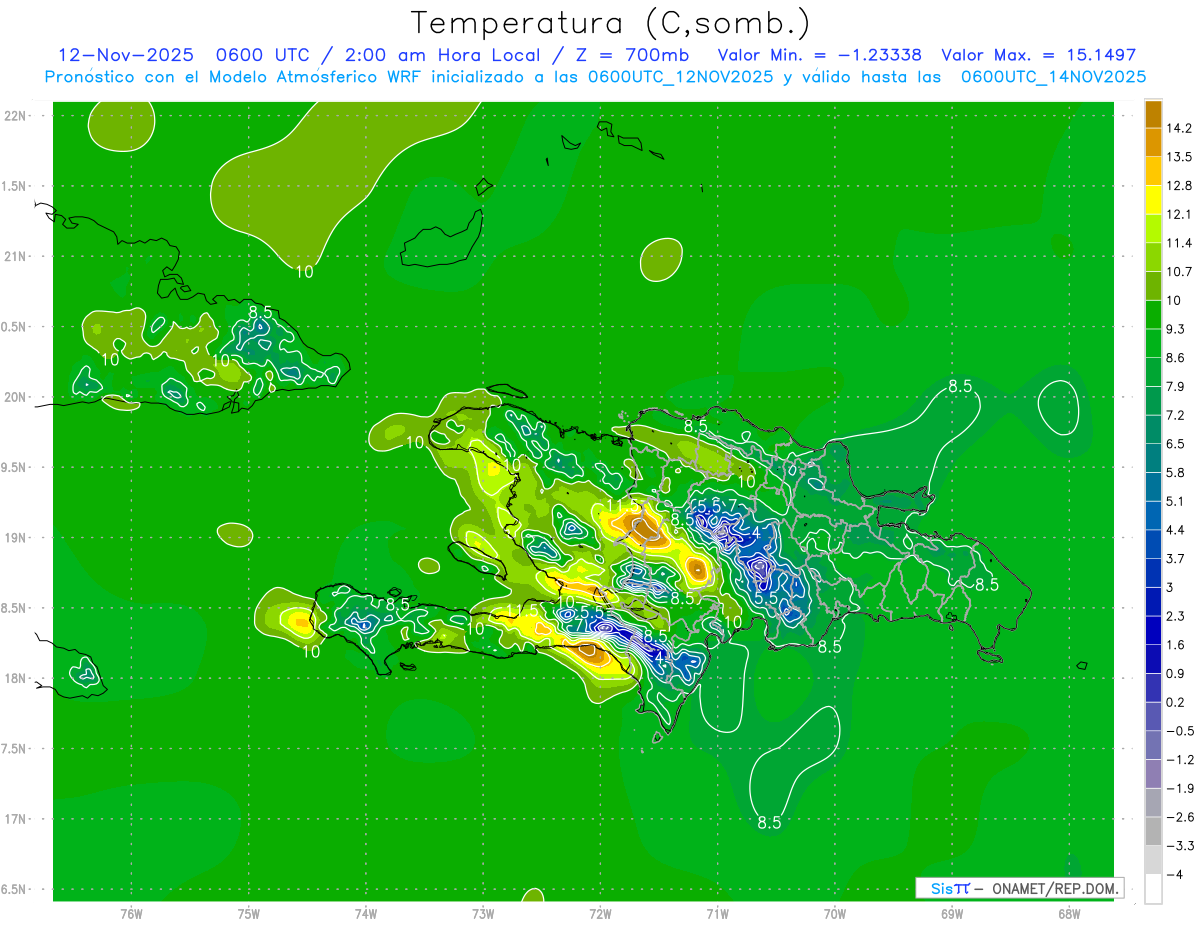This screenshot has width=1200, height=927.
Task: Click the '6.5' colorbar value
Action: point(1175,443)
